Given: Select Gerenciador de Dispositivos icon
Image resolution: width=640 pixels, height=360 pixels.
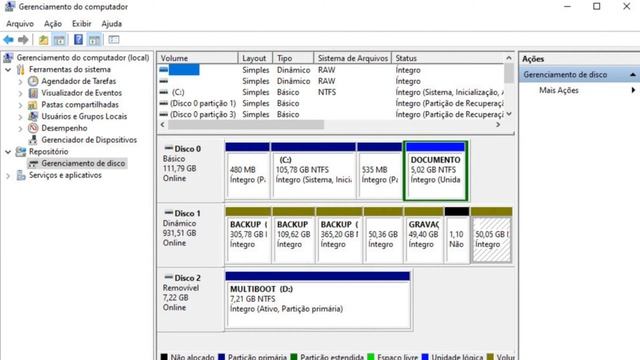Looking at the screenshot, I should pos(33,140).
